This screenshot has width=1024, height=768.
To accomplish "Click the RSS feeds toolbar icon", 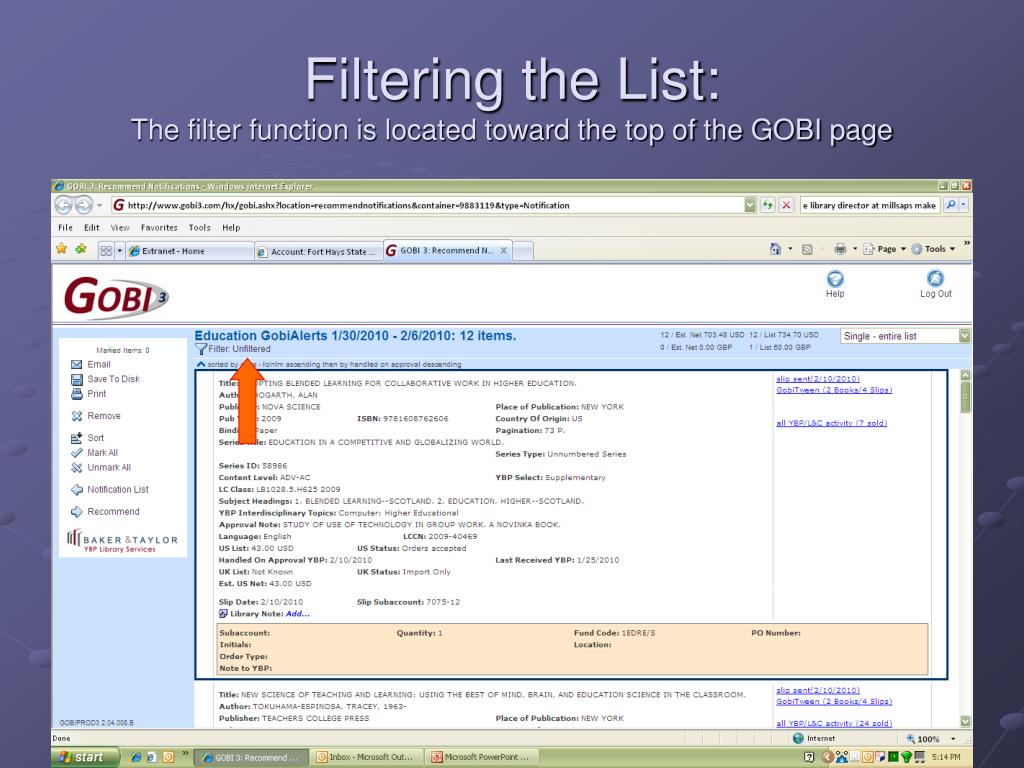I will (807, 249).
